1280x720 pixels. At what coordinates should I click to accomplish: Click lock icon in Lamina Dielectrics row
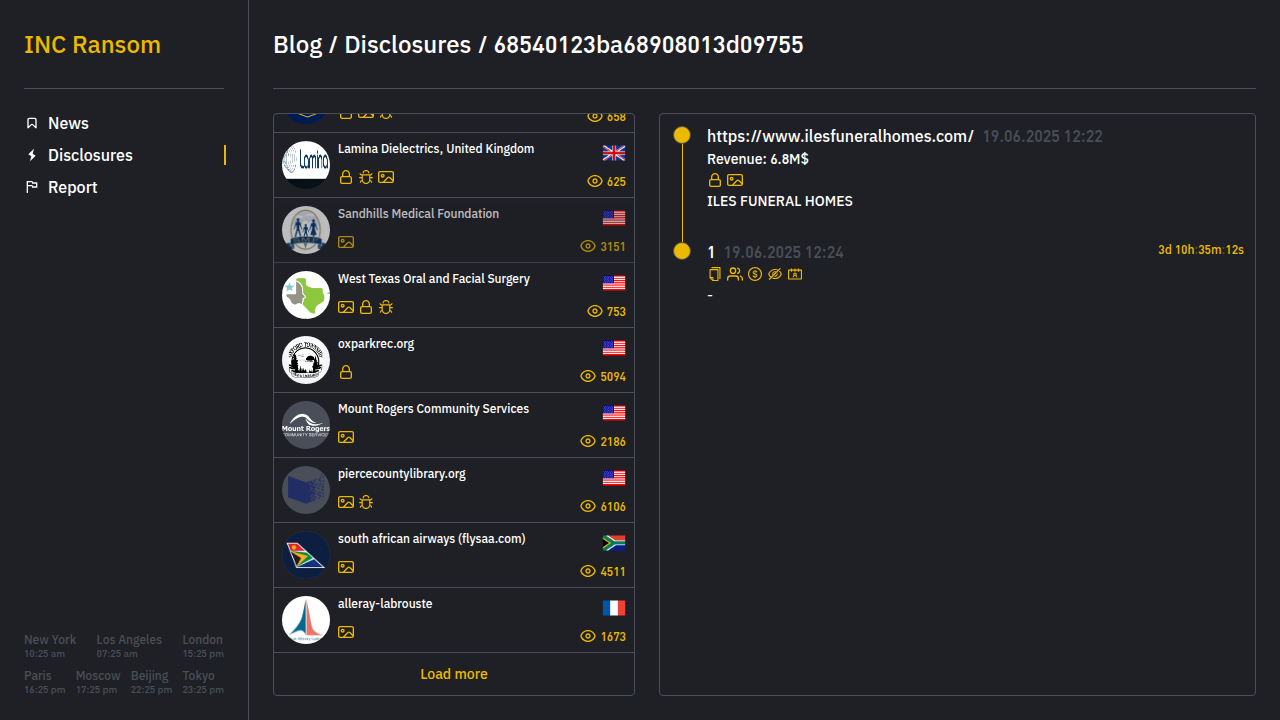(346, 177)
